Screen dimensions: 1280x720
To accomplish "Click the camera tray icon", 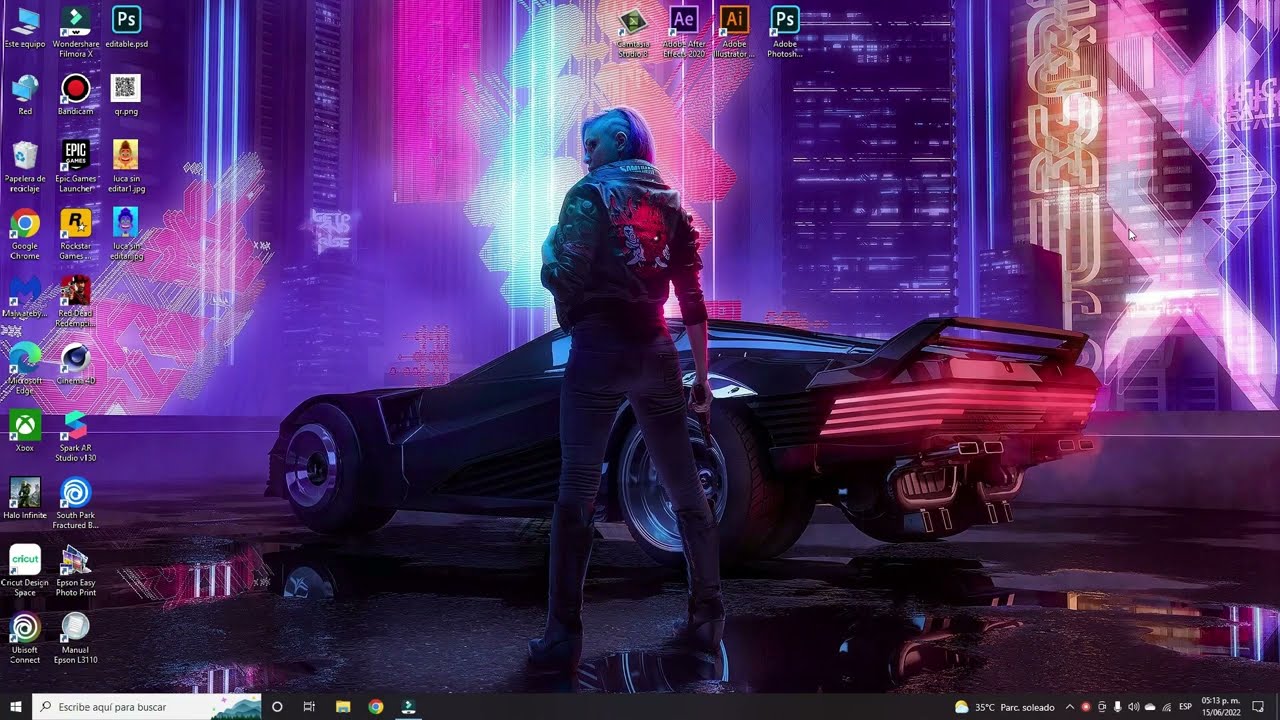I will (1102, 707).
